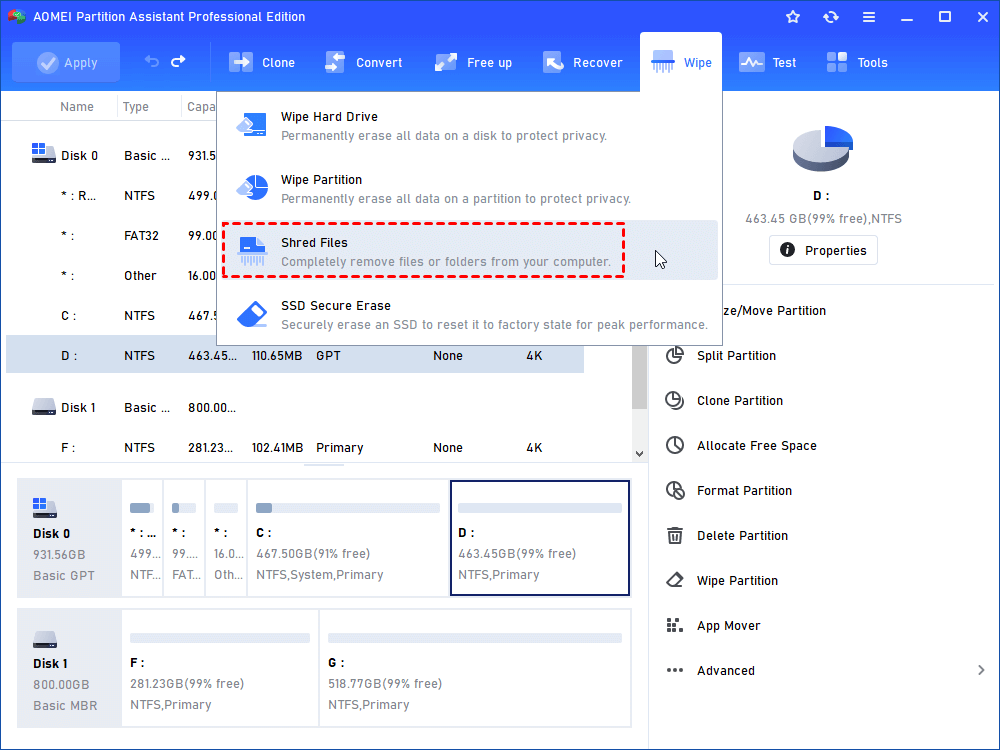Click the partition list scrollbar down arrow
The height and width of the screenshot is (750, 1000).
click(x=640, y=454)
